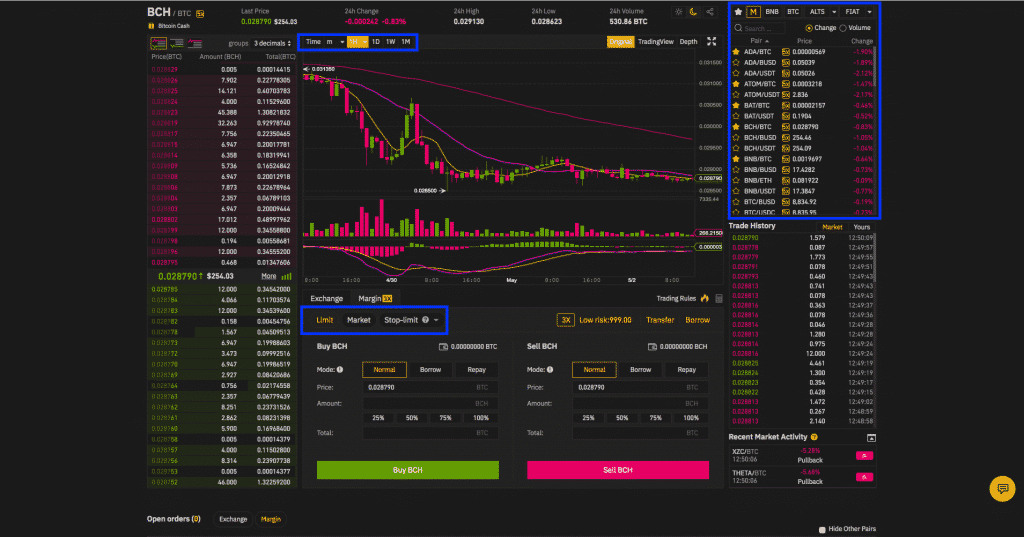1024x537 pixels.
Task: Click Stop-limit help question icon
Action: (425, 320)
